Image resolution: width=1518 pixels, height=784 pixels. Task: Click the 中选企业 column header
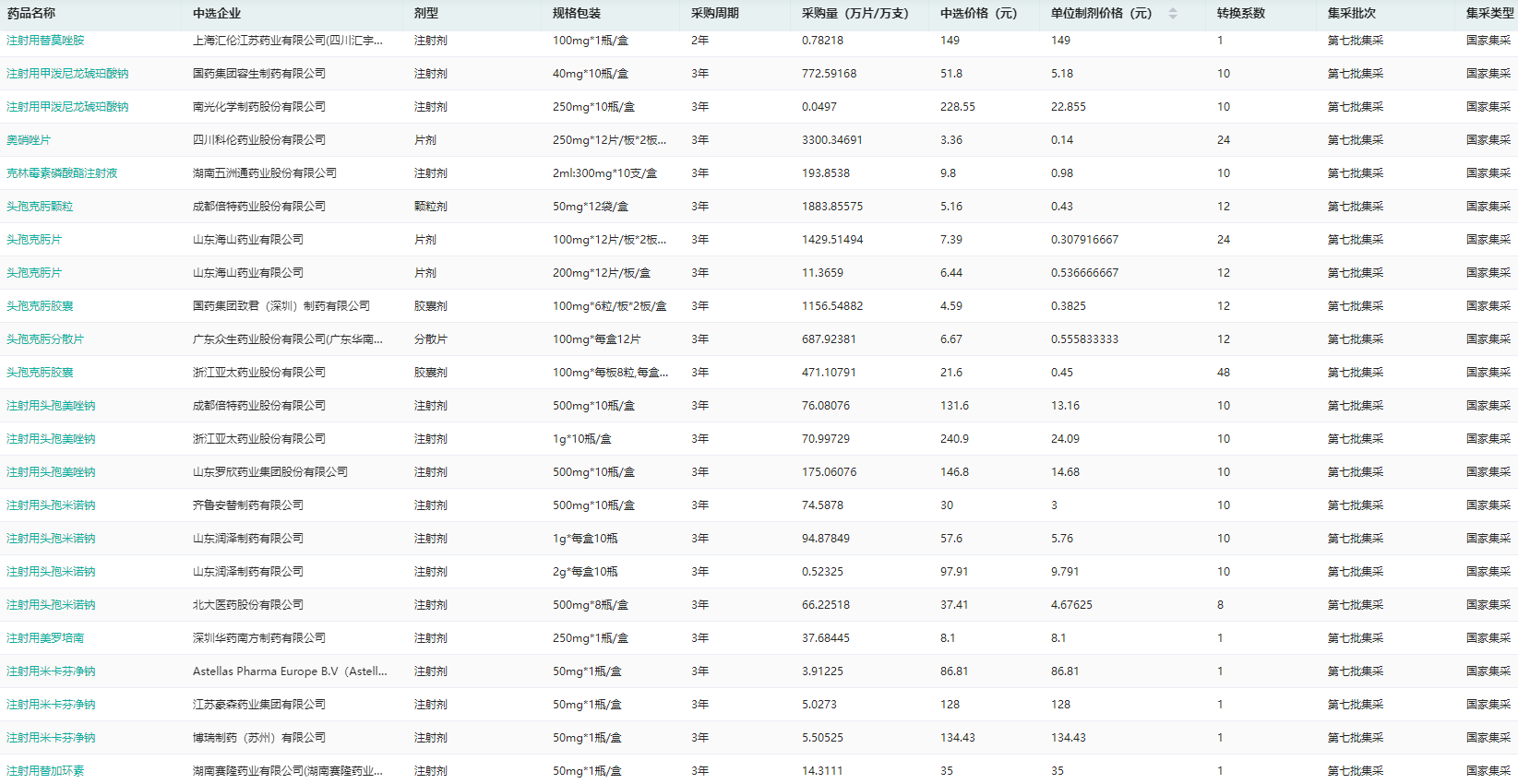click(x=217, y=14)
